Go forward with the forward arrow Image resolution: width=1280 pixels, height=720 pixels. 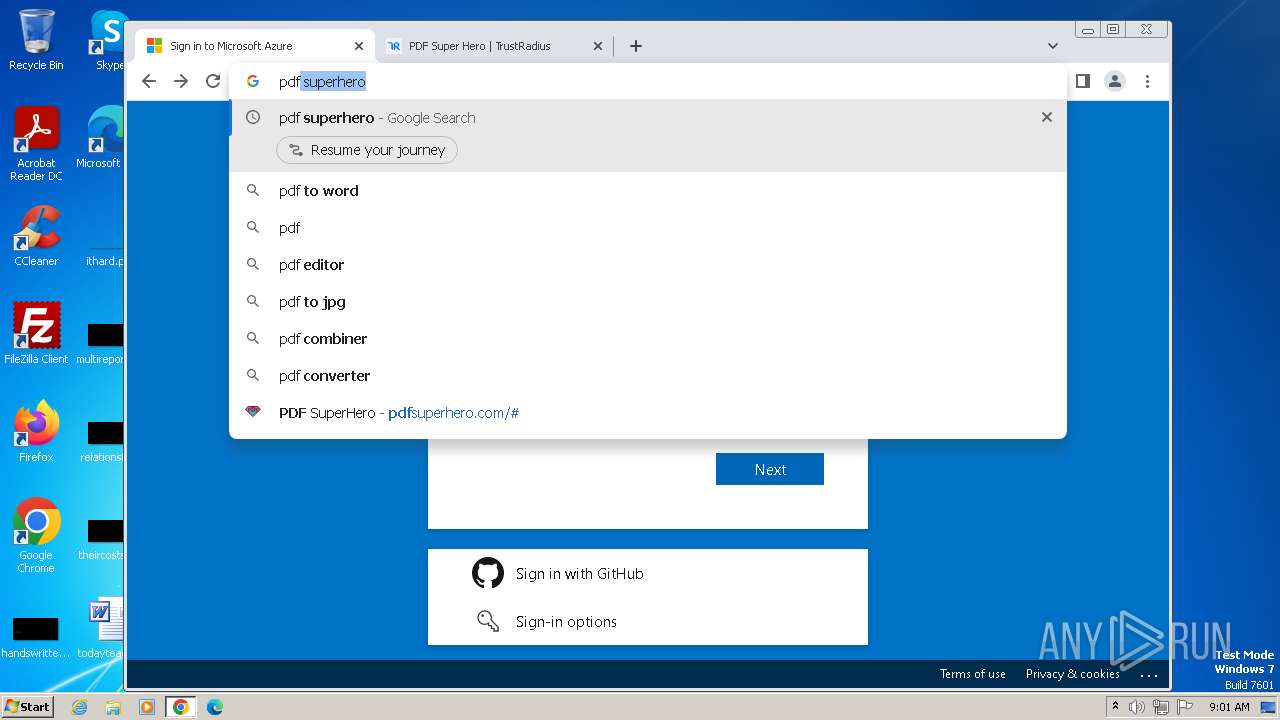(x=181, y=81)
